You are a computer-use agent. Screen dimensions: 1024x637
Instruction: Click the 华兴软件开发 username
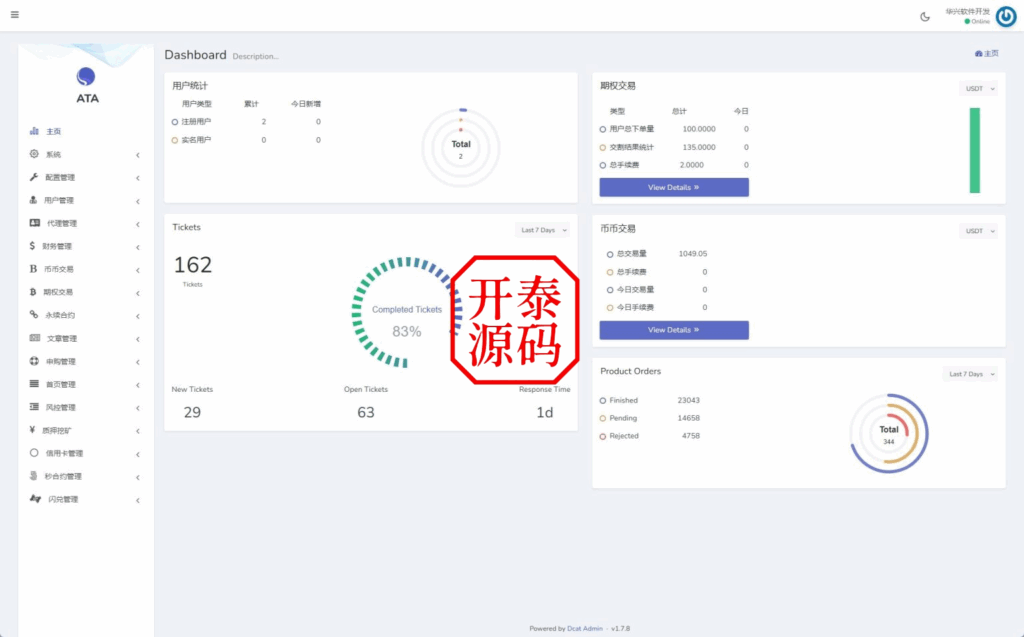click(x=967, y=11)
